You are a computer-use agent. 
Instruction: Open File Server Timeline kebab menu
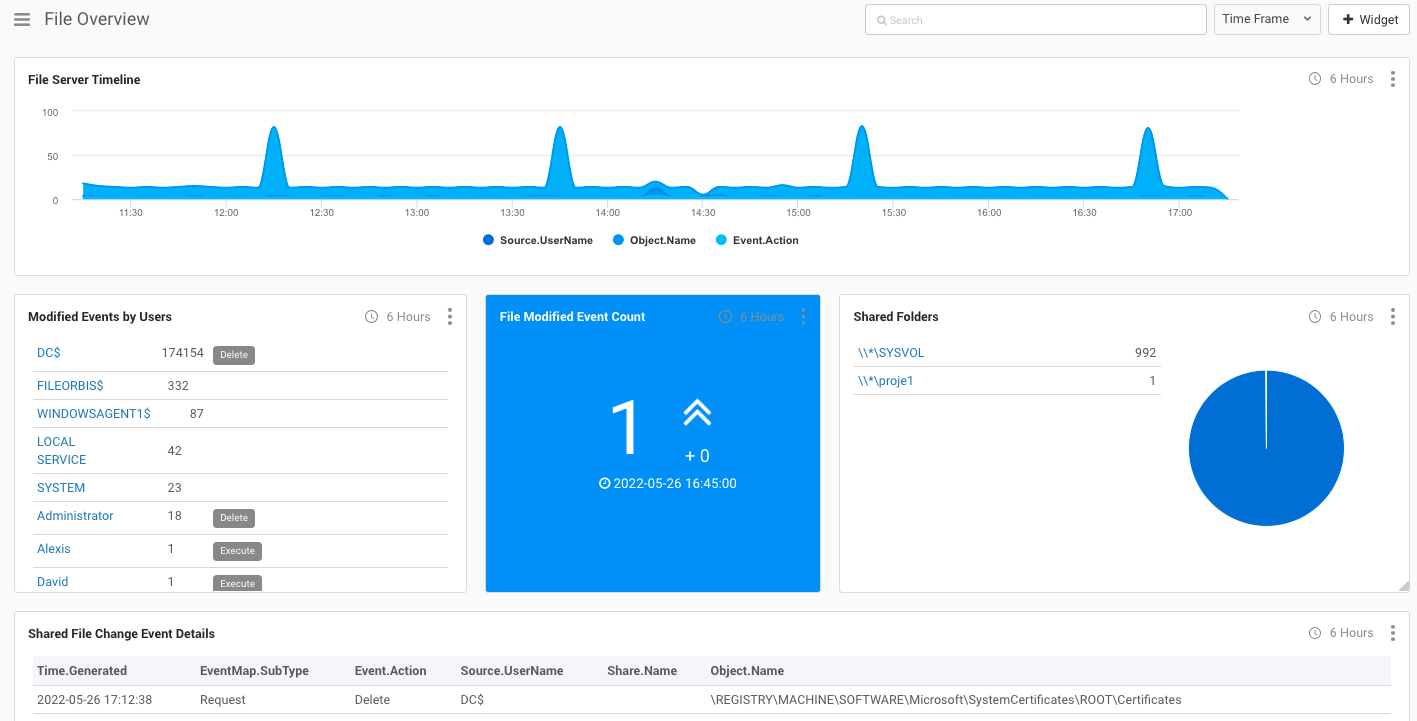[x=1393, y=79]
